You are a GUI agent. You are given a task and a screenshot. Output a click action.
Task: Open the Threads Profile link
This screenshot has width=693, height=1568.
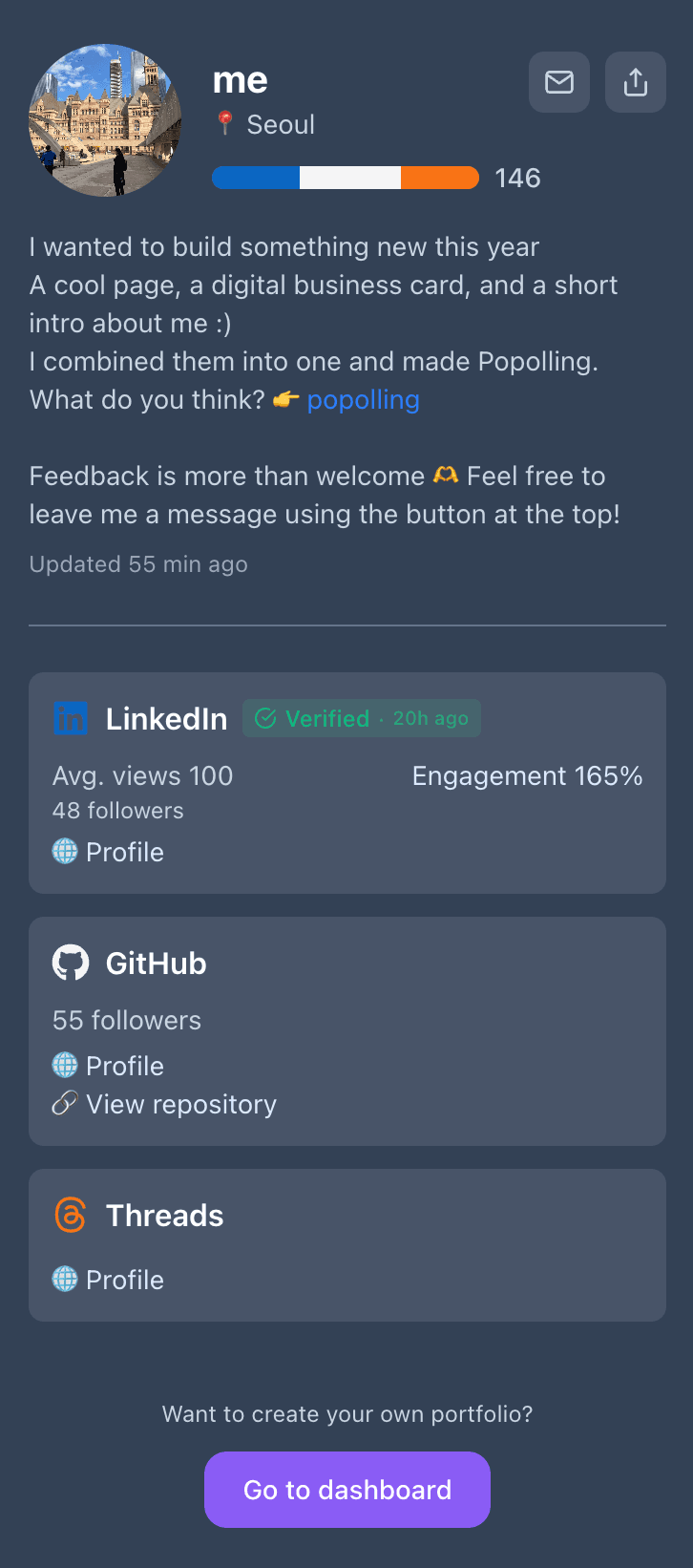pos(124,1280)
